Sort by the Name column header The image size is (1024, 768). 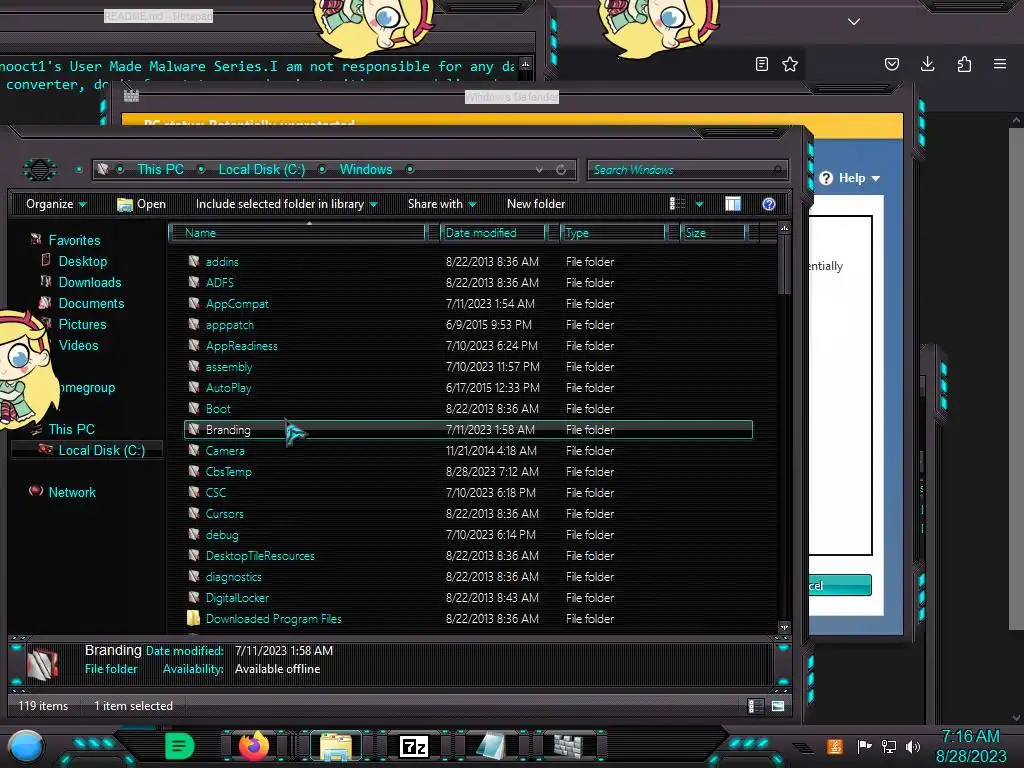point(298,232)
